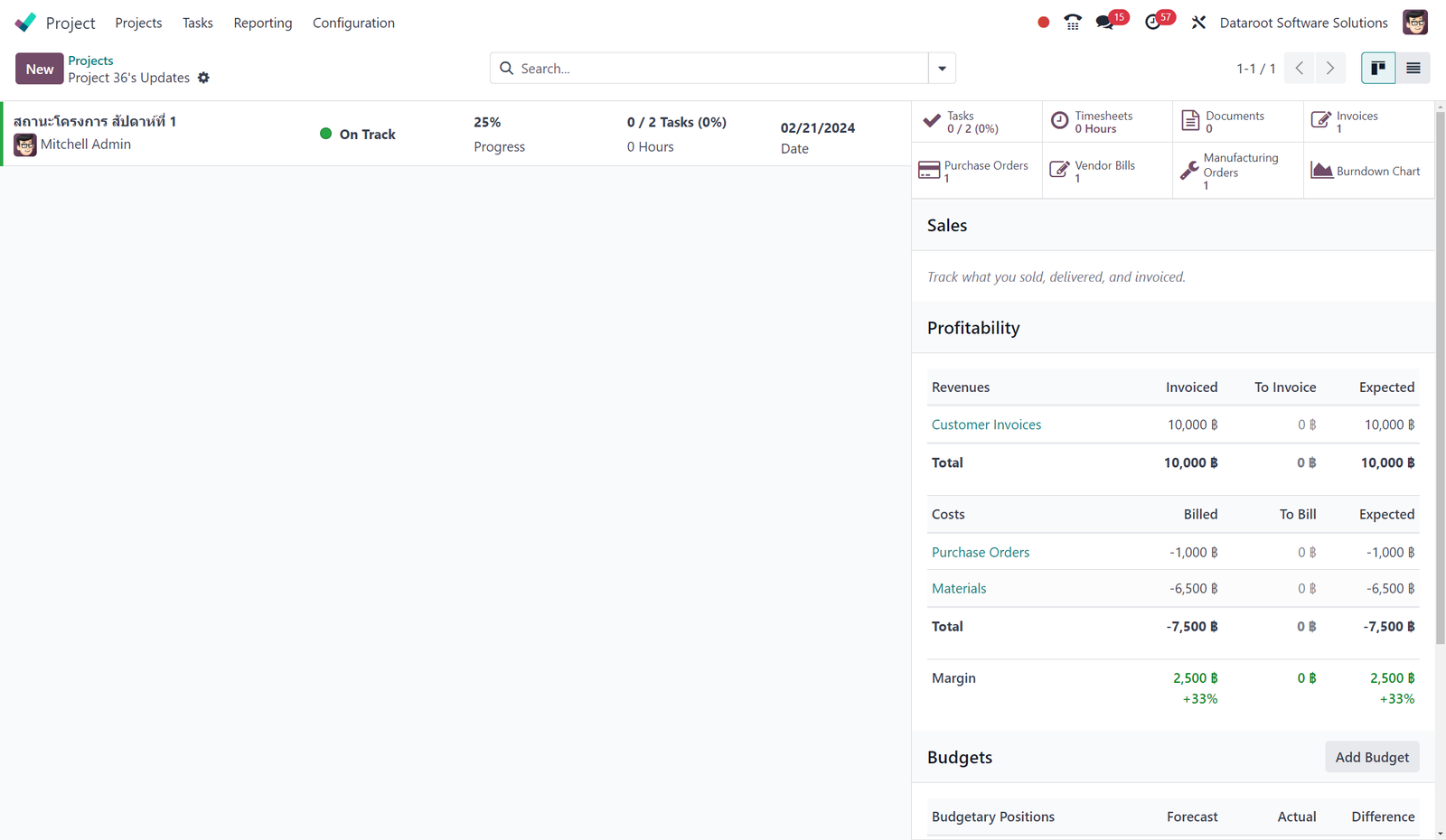This screenshot has height=840, width=1446.
Task: Click the search magnifier icon
Action: 506,69
